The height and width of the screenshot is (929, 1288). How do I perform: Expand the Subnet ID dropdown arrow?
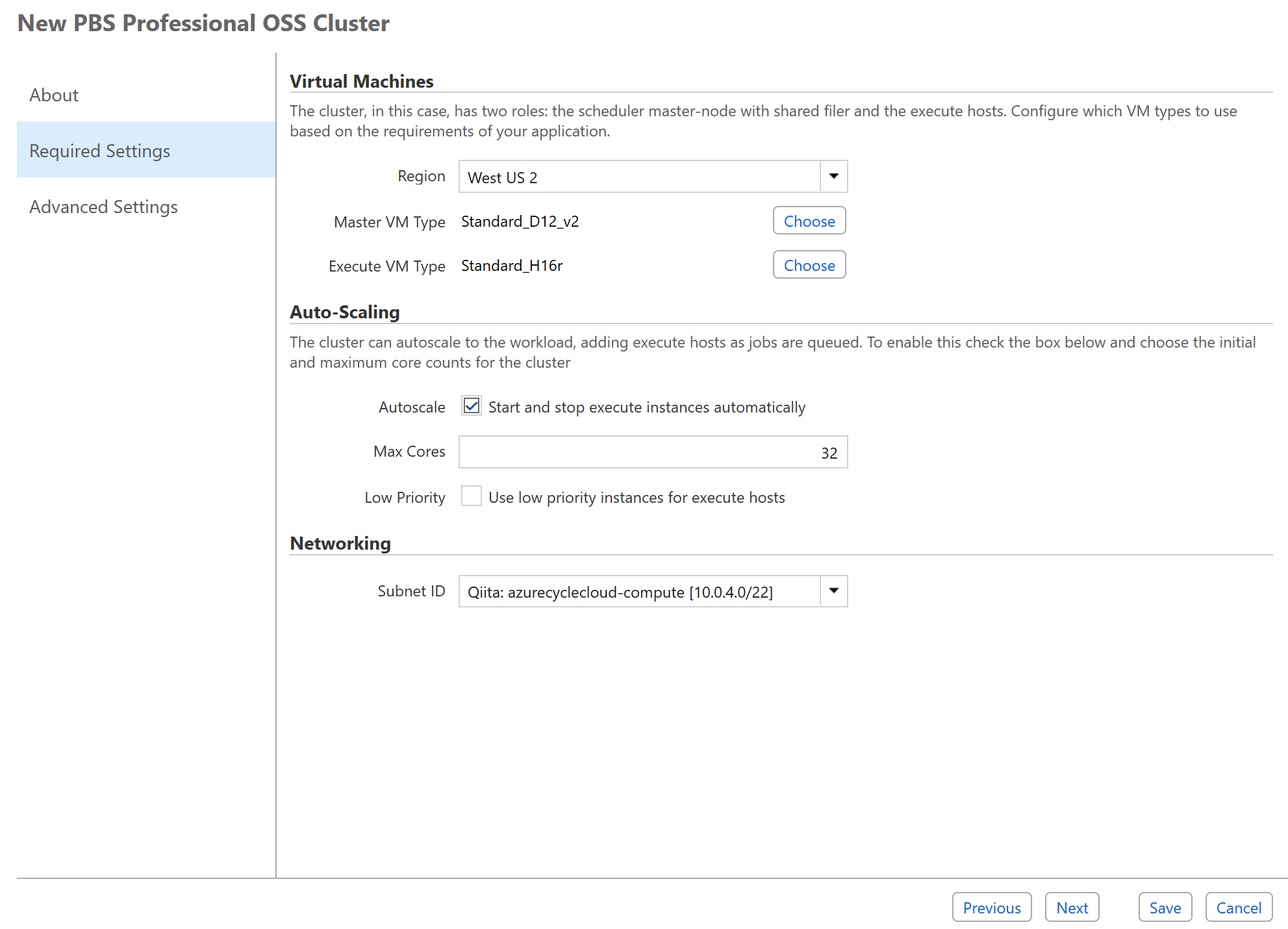(x=833, y=591)
